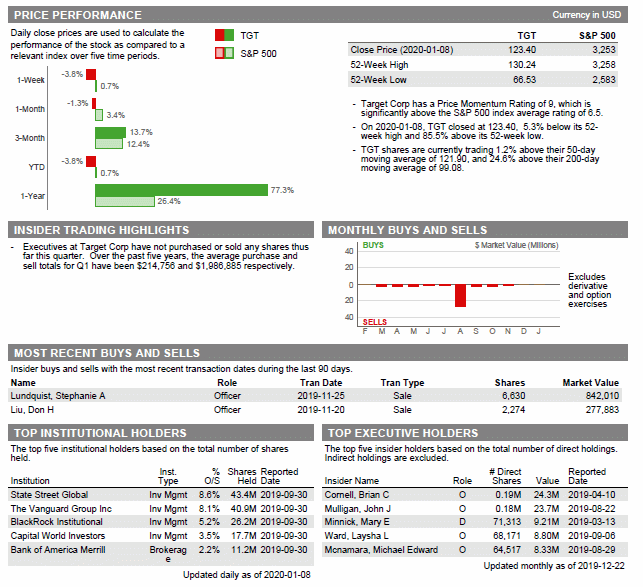Click the large red August sell bar

click(x=461, y=295)
